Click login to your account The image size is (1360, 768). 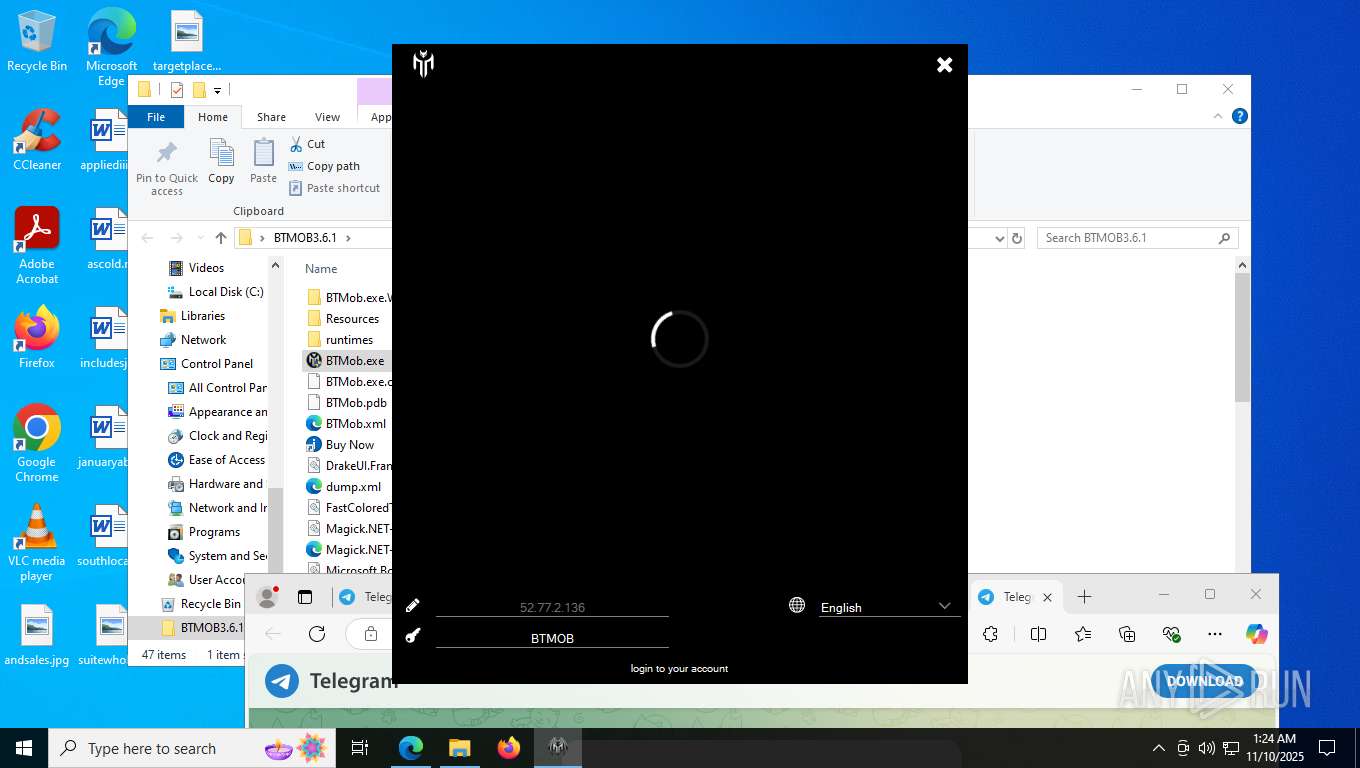(679, 668)
